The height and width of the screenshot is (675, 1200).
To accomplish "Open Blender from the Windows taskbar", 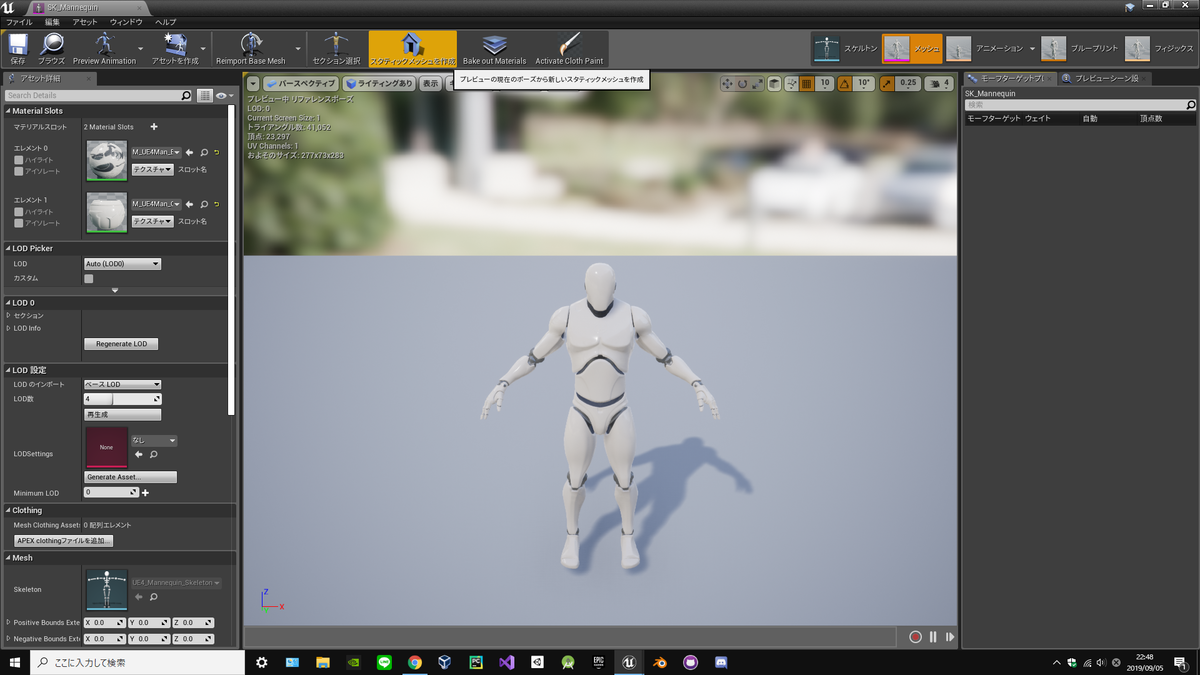I will pos(660,662).
